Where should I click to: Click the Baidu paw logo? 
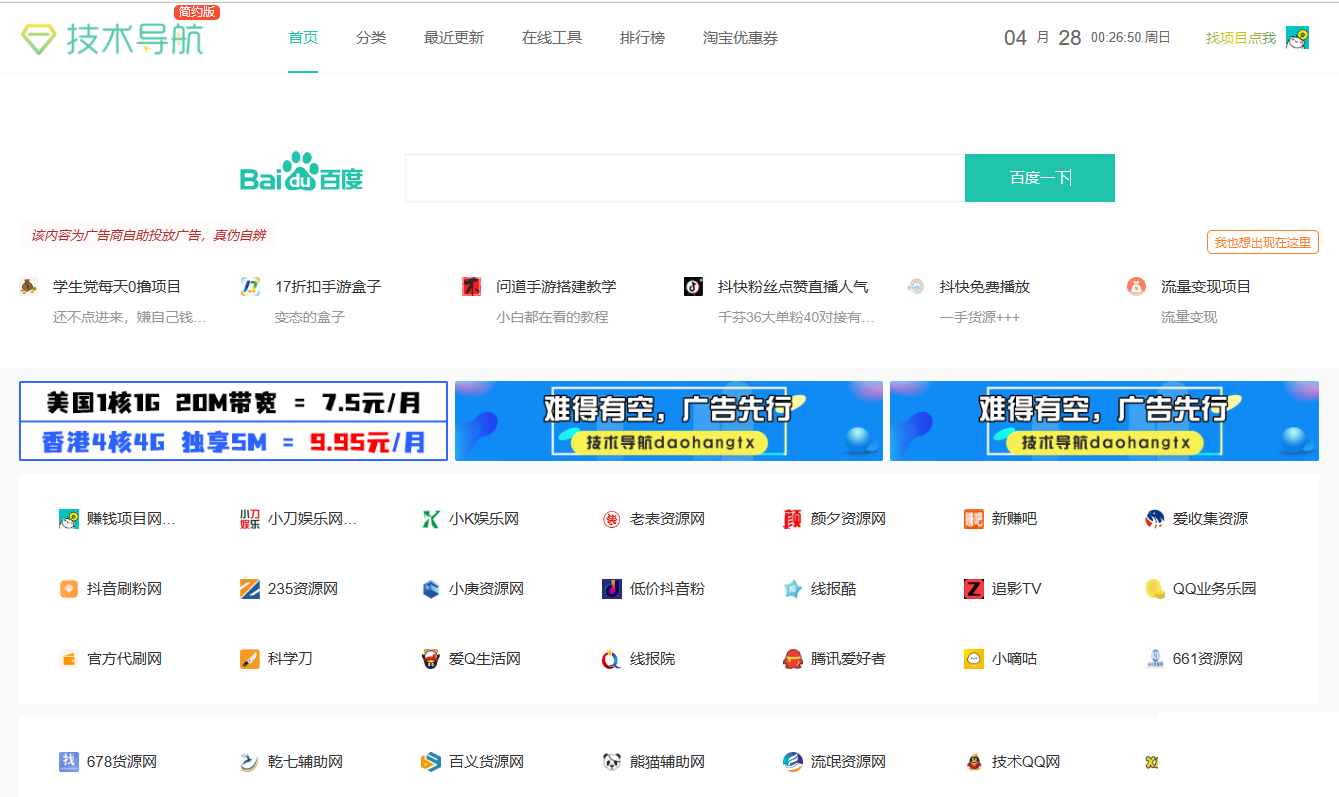point(301,172)
